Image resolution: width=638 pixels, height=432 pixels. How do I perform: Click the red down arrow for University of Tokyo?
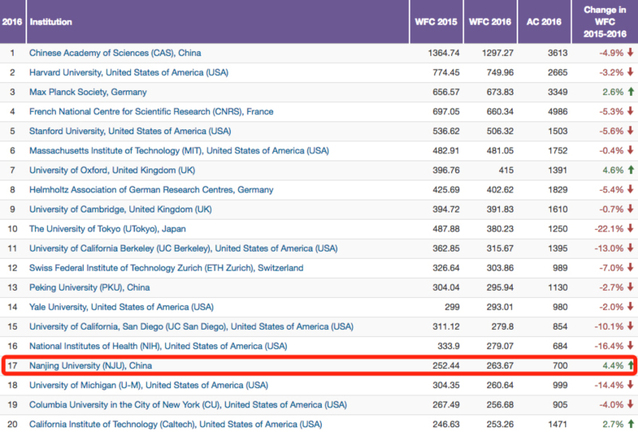(x=631, y=229)
